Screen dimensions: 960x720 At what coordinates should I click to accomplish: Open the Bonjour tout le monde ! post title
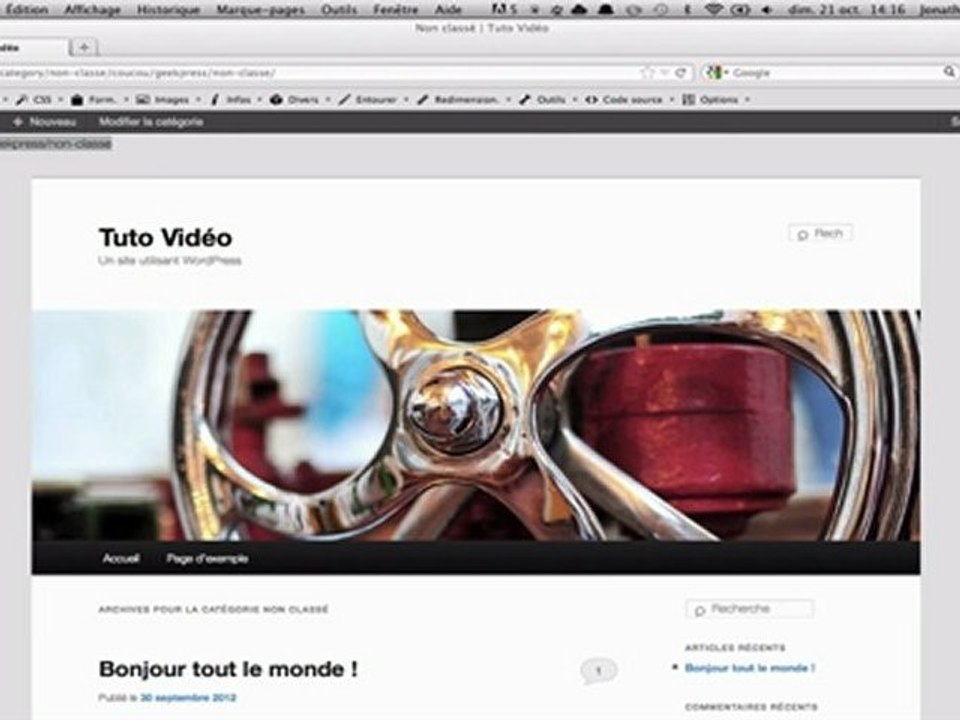tap(228, 669)
